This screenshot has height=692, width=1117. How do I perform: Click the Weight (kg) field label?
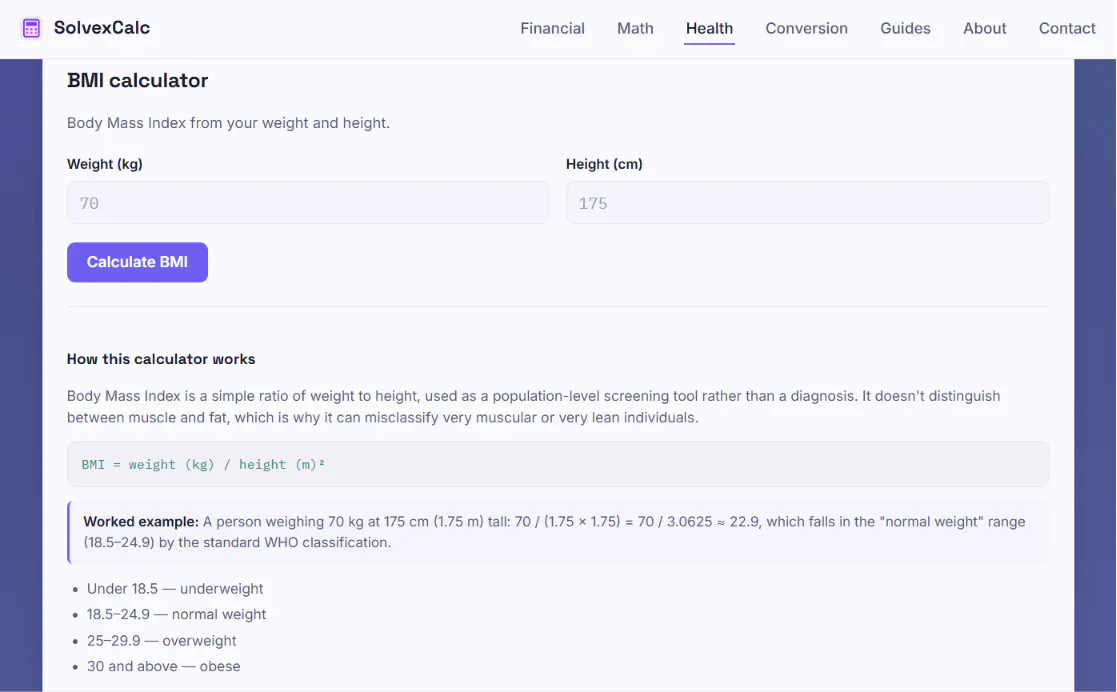coord(105,164)
